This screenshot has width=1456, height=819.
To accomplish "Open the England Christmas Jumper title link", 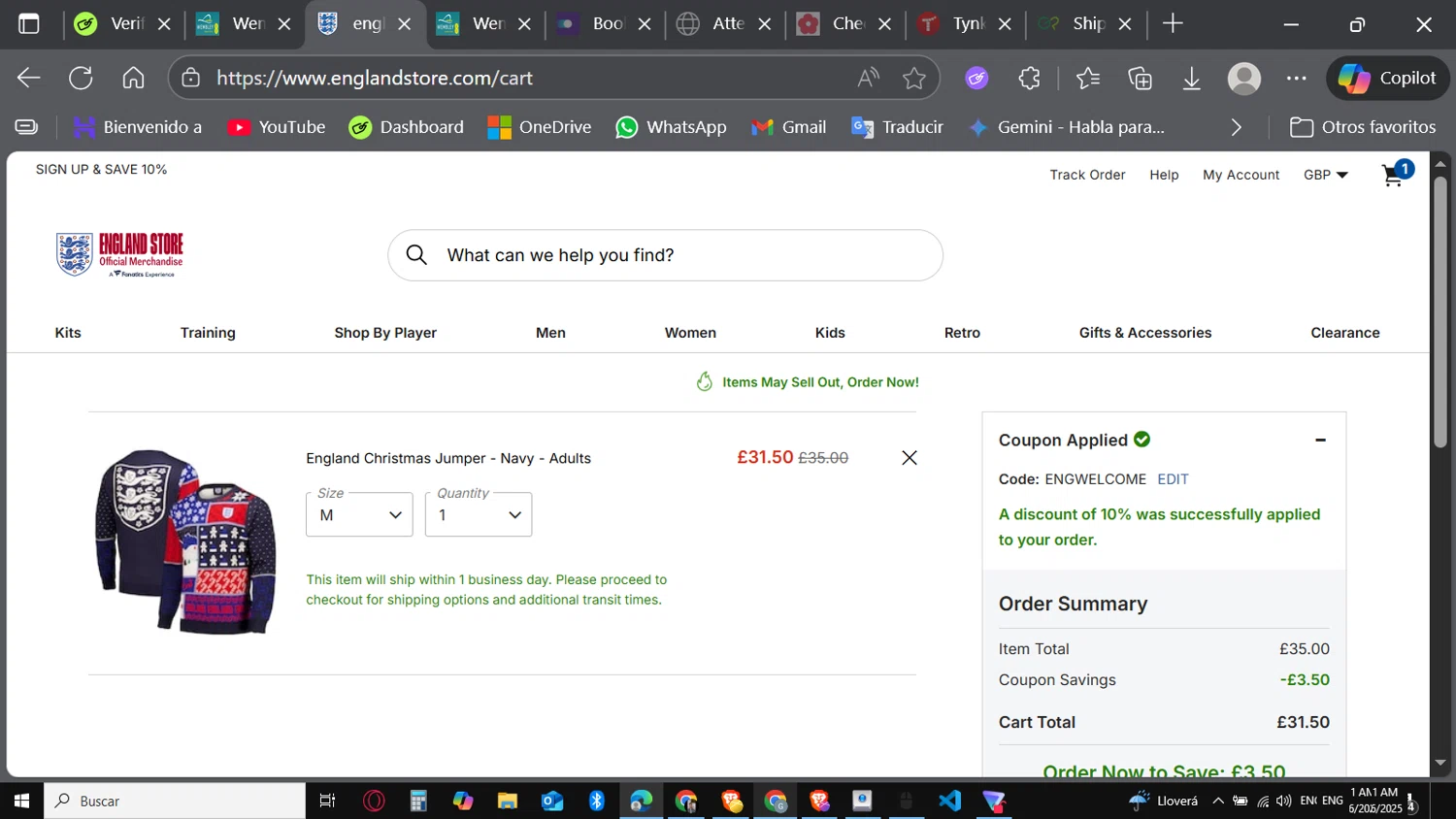I will point(448,458).
